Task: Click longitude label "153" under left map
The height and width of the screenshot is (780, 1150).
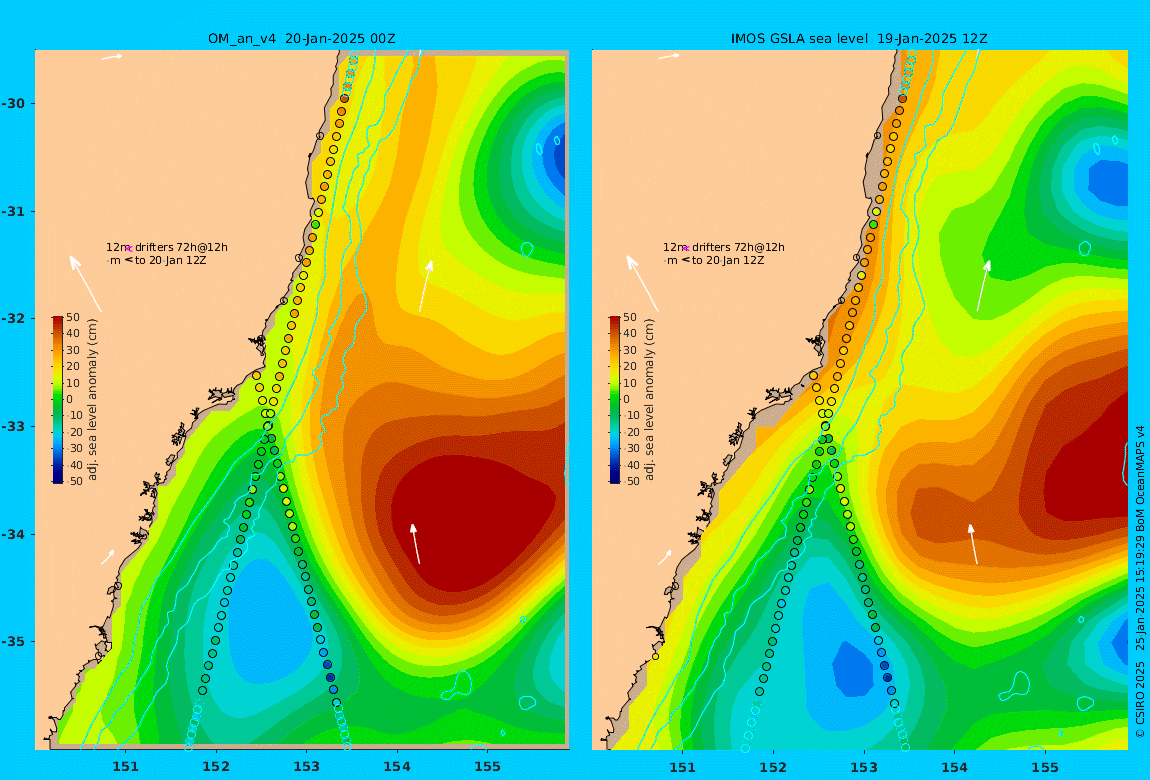Action: [x=307, y=767]
